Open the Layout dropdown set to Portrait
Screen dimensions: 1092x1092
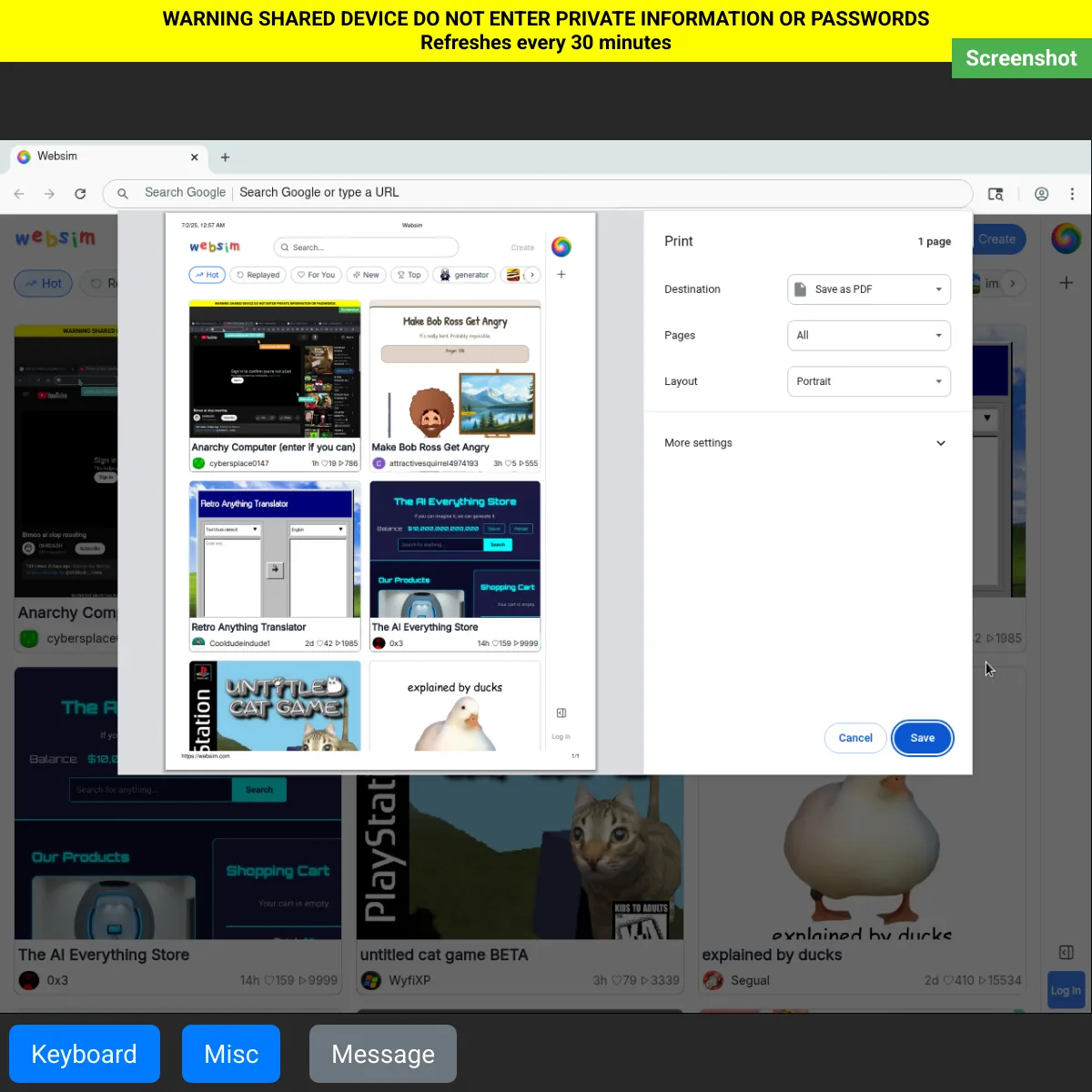tap(868, 381)
